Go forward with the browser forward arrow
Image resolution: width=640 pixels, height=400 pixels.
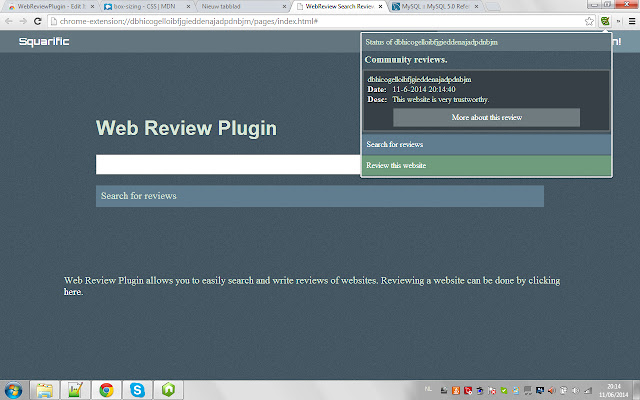[23, 21]
